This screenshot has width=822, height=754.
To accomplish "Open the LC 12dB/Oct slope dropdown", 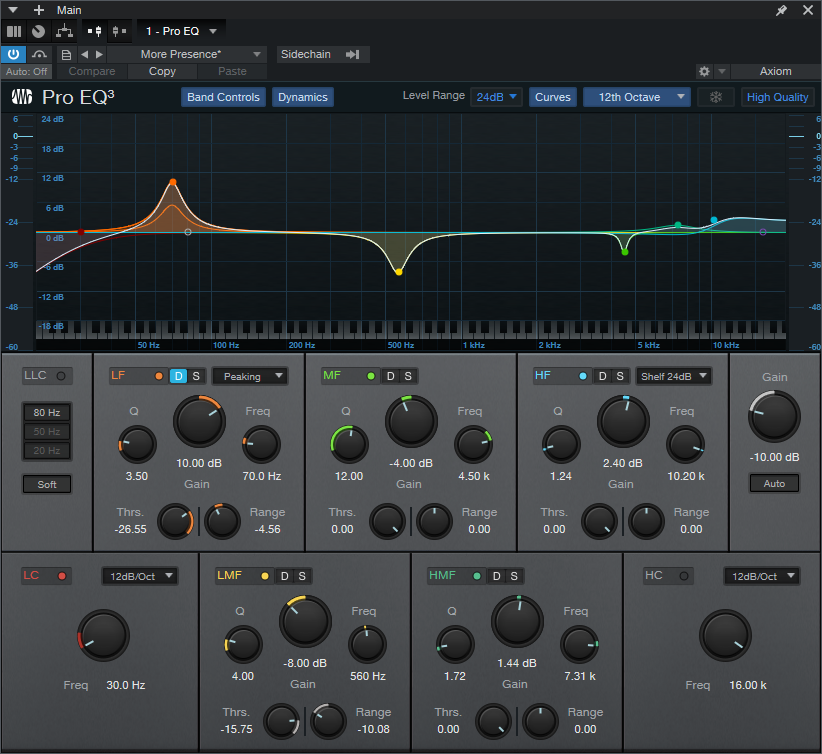I will coord(139,576).
